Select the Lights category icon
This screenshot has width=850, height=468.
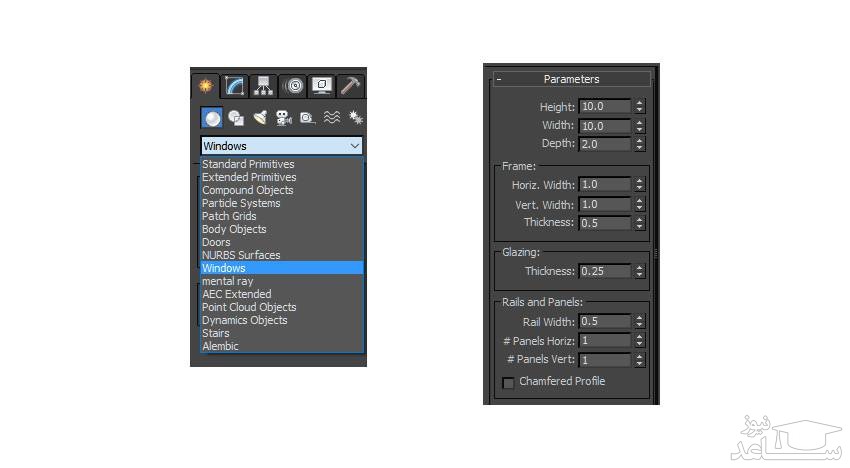259,118
